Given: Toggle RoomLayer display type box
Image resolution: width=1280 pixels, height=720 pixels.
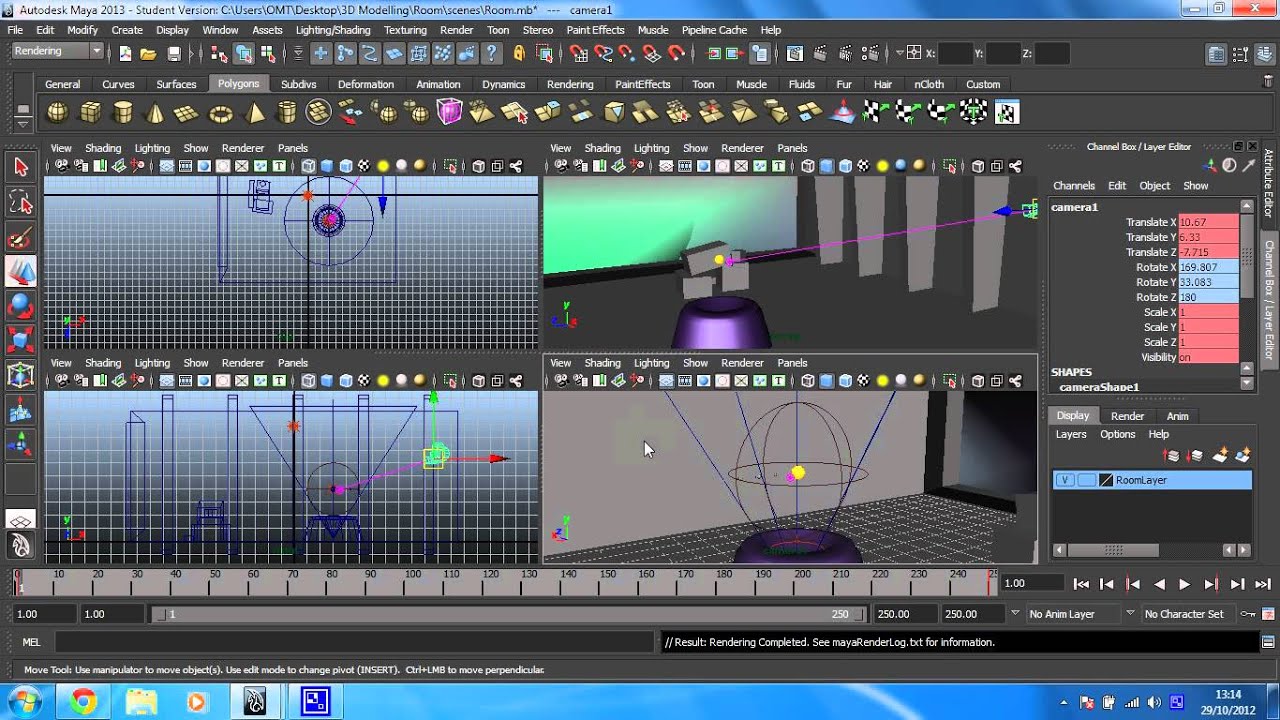Looking at the screenshot, I should point(1086,480).
